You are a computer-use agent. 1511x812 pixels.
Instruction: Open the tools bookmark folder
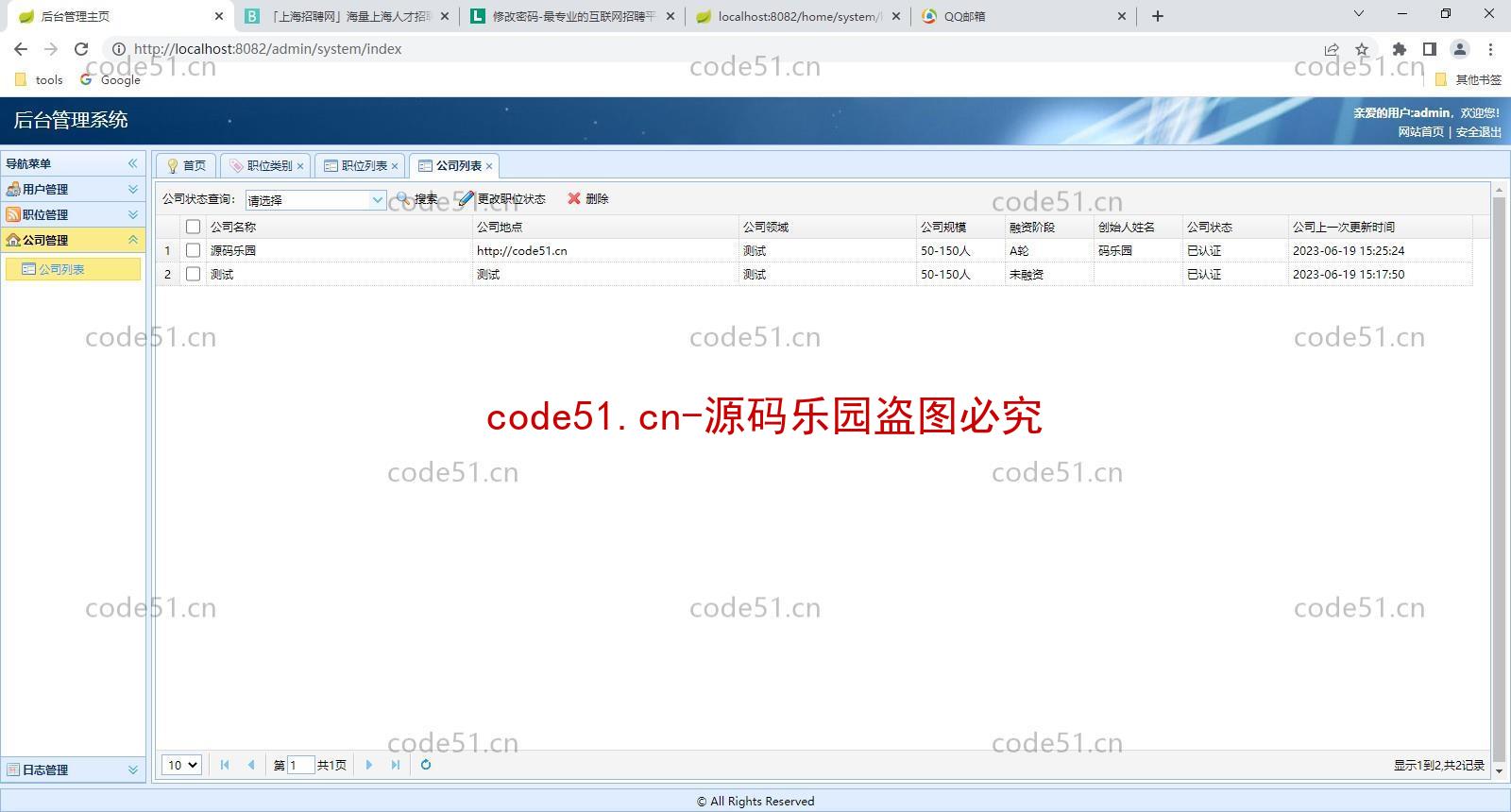pos(39,80)
